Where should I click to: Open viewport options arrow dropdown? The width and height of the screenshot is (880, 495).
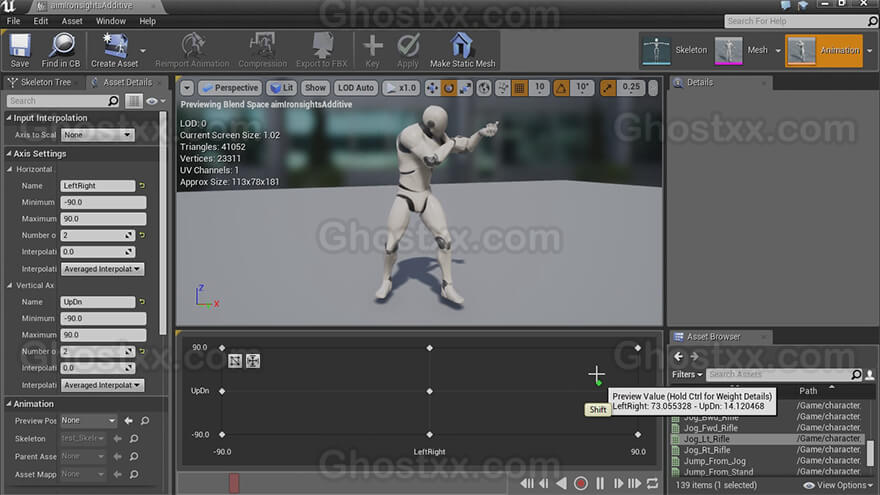tap(187, 88)
